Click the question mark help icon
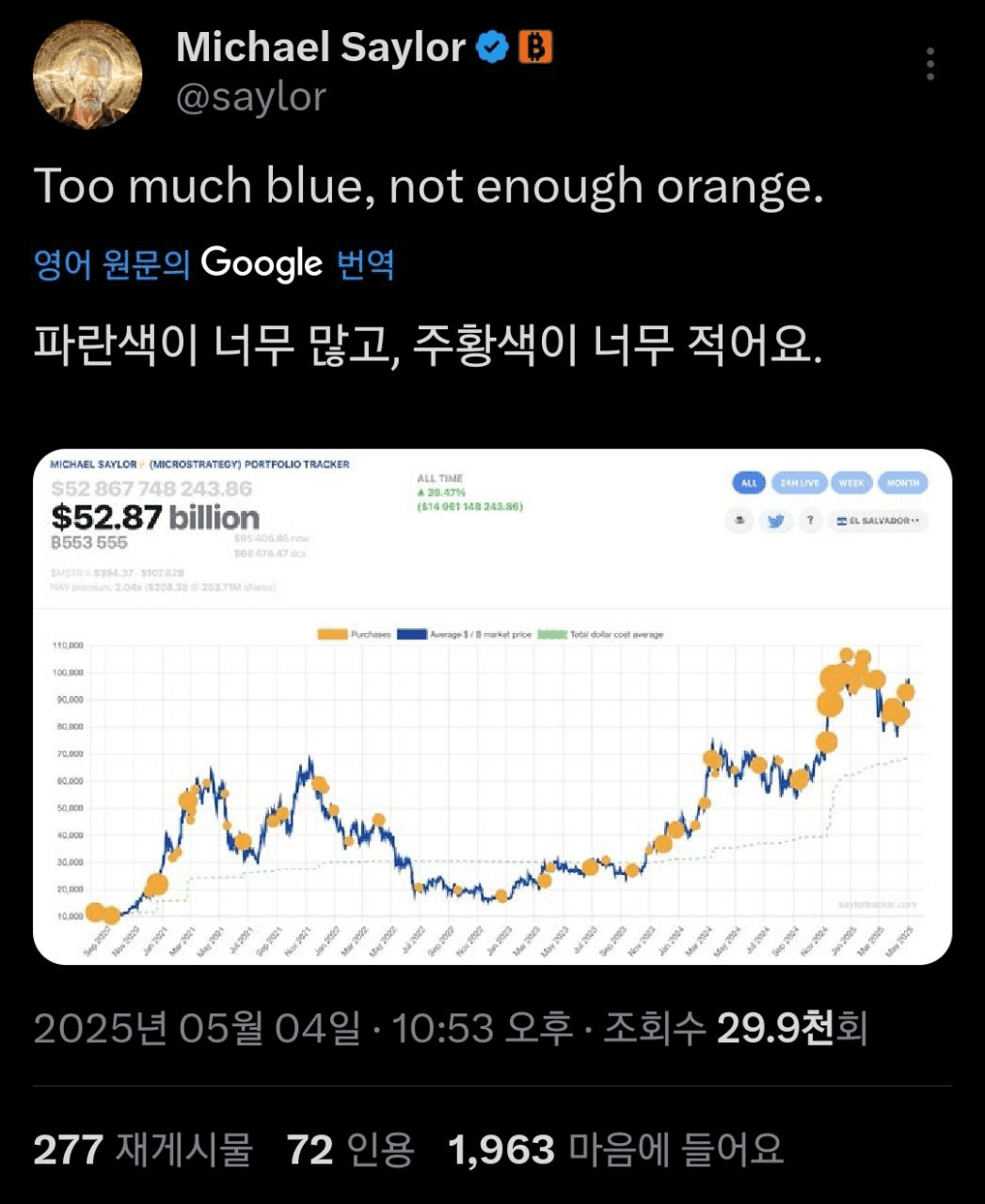The height and width of the screenshot is (1204, 985). click(810, 520)
